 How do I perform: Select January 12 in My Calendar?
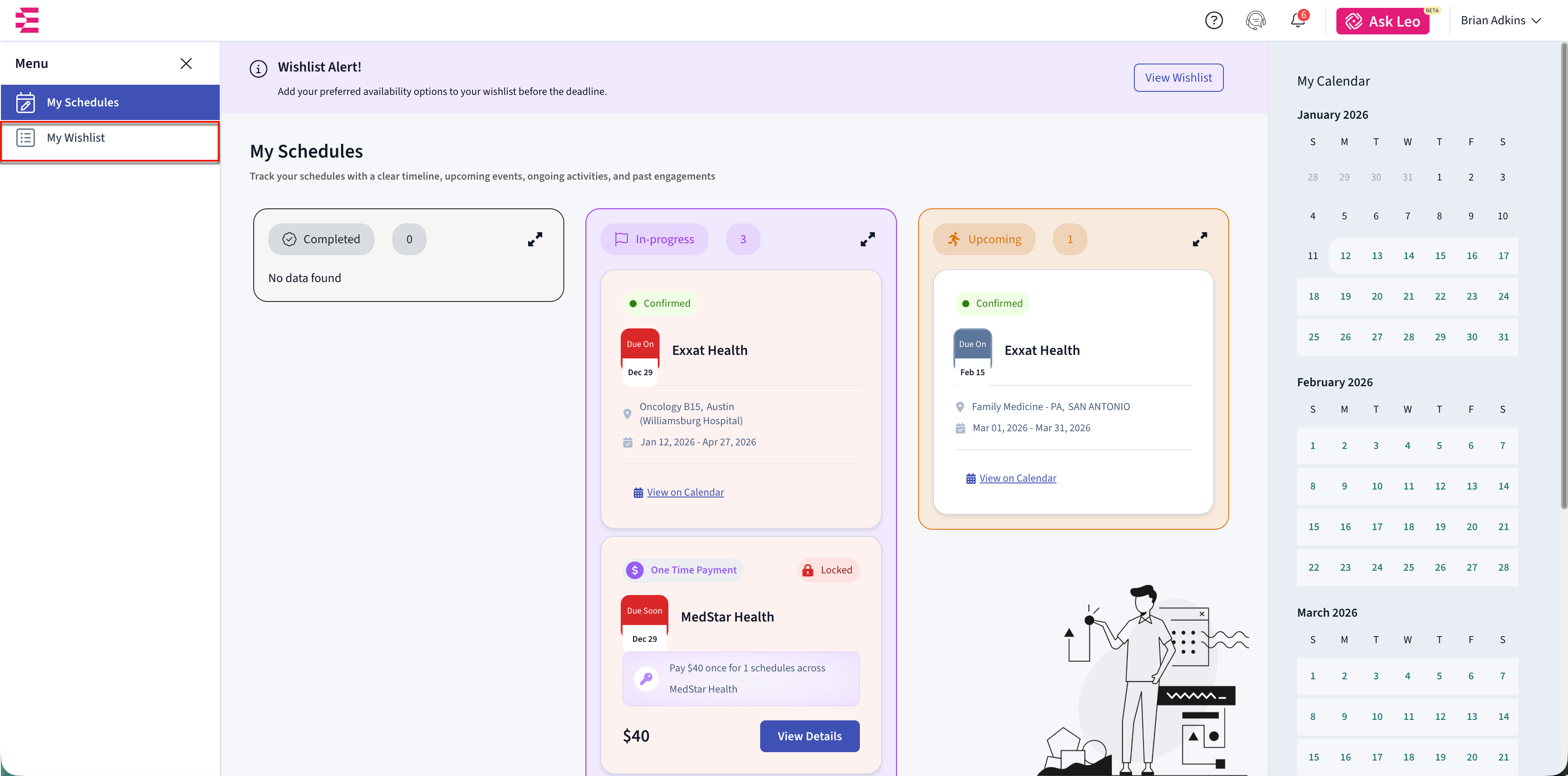1345,256
